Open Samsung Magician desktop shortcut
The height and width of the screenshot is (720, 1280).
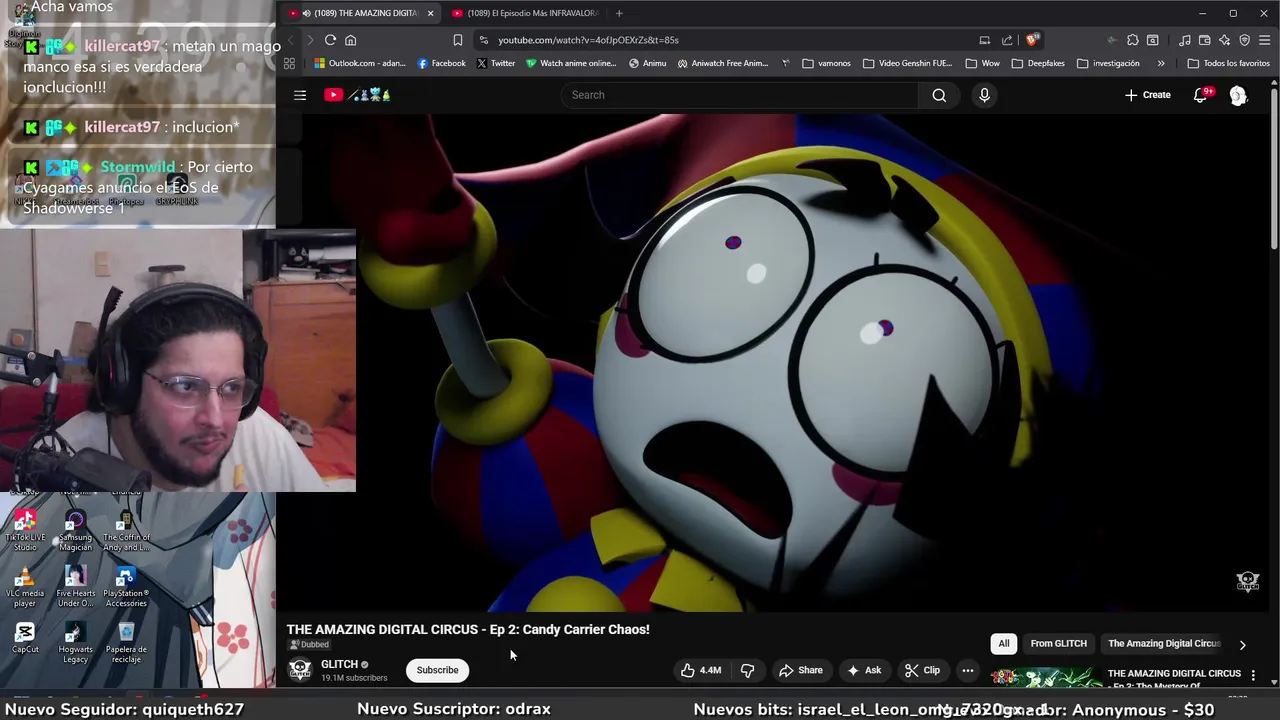(x=75, y=530)
